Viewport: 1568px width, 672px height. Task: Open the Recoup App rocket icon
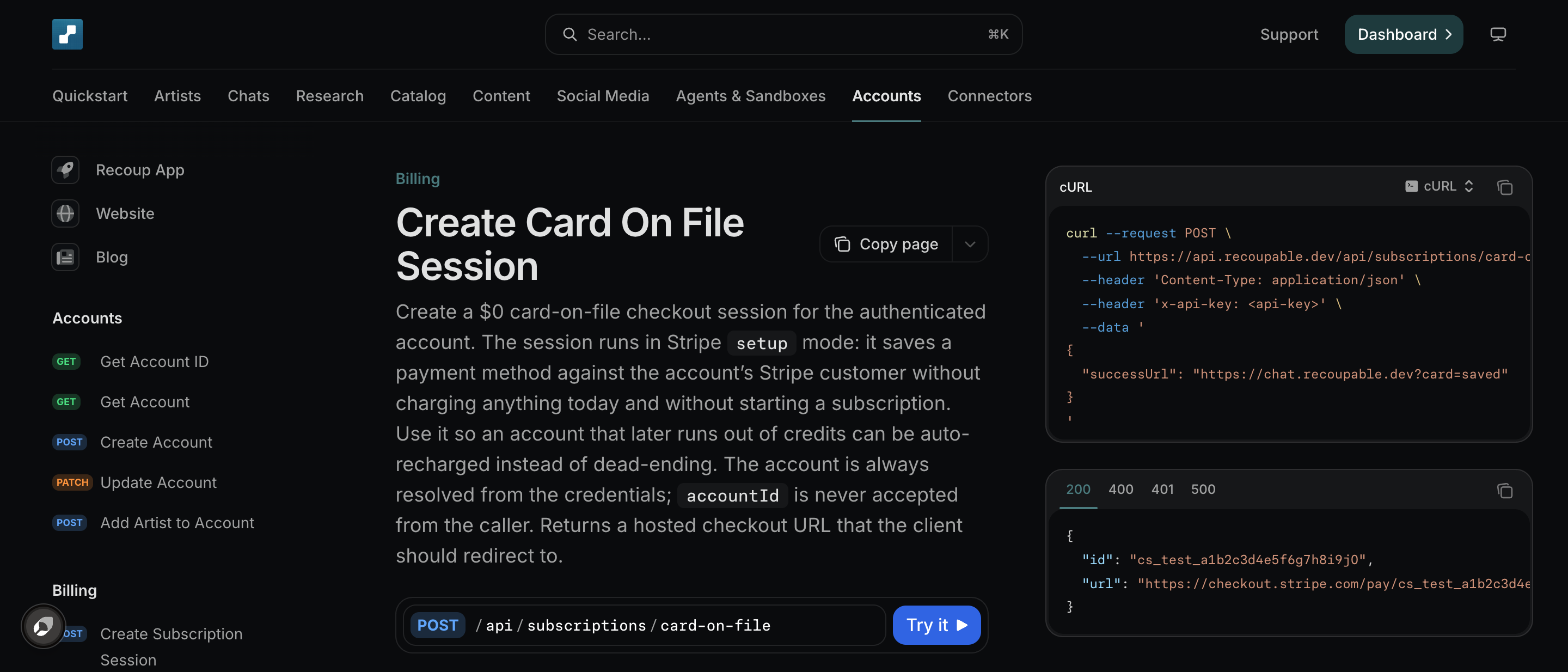(x=66, y=170)
